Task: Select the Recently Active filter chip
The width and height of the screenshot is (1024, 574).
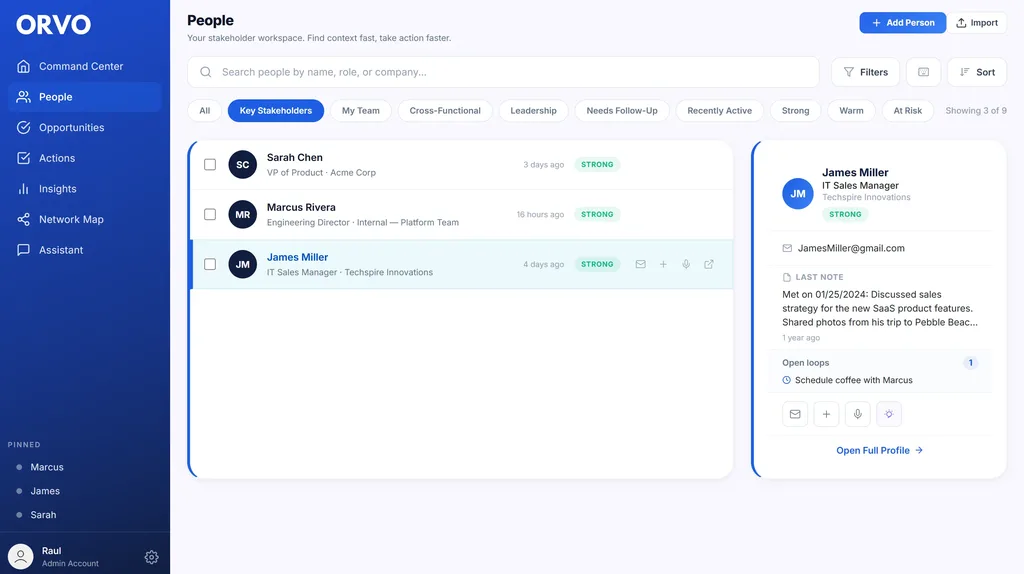Action: [x=720, y=110]
